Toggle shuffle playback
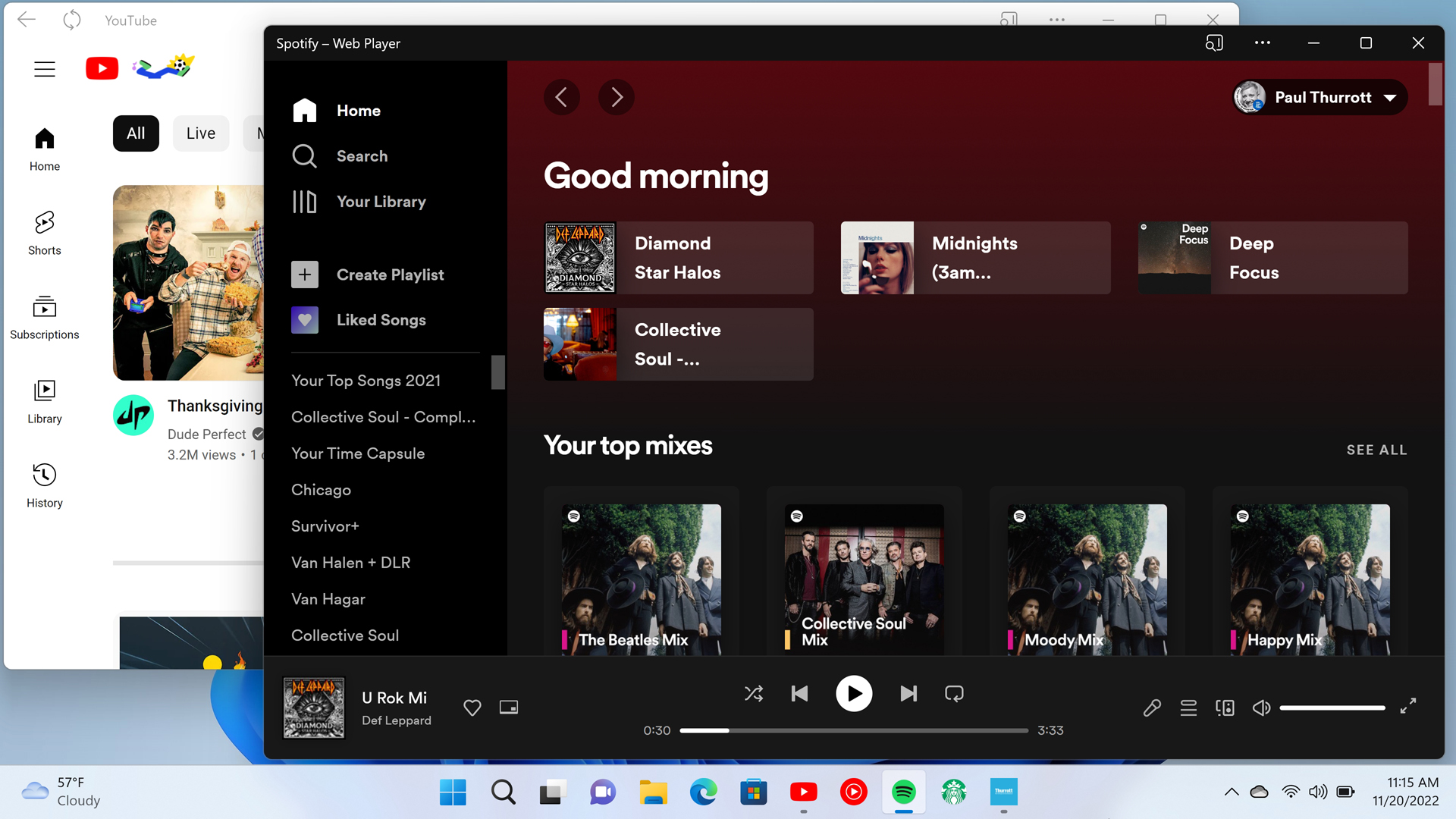 [x=754, y=694]
